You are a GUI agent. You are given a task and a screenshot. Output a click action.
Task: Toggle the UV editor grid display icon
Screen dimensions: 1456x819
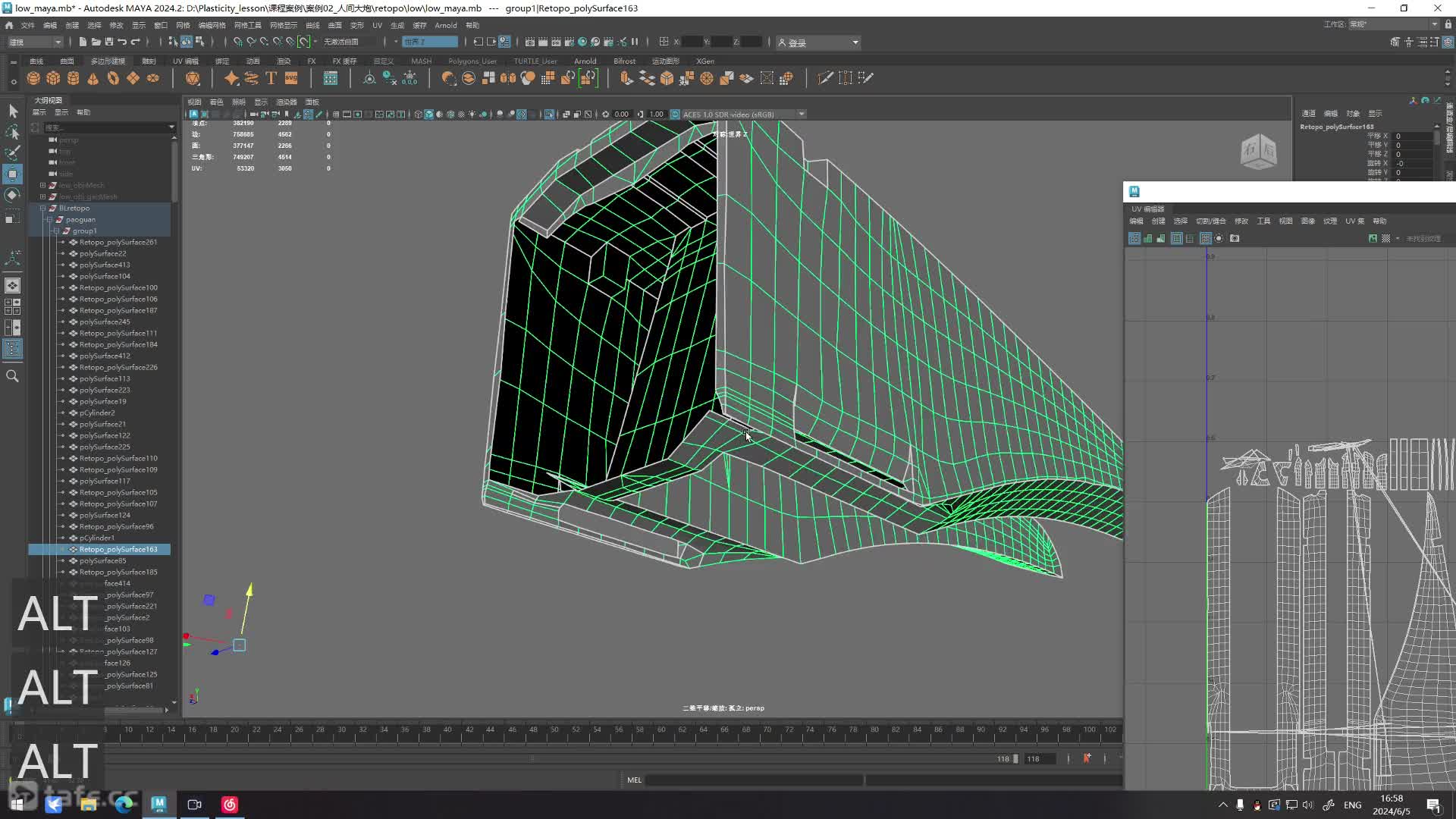(1206, 238)
